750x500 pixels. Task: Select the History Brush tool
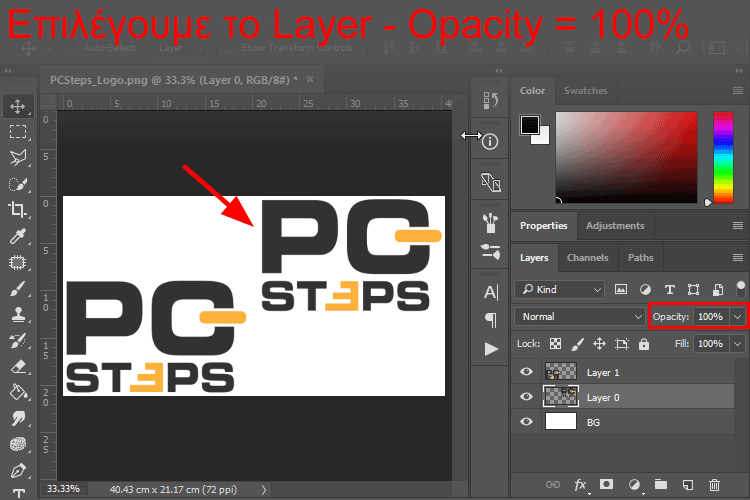pos(18,341)
